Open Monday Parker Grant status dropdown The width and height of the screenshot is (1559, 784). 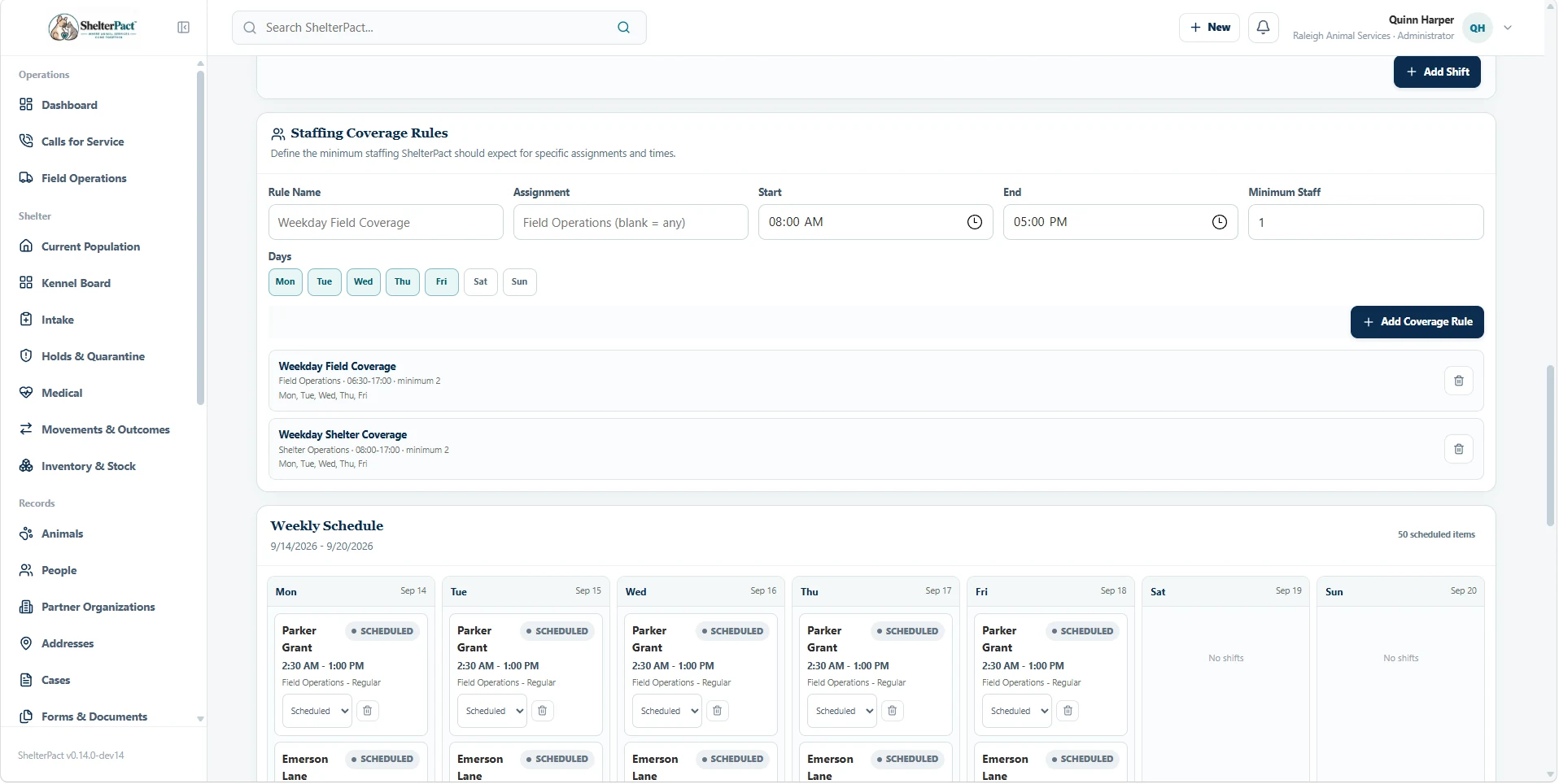[317, 711]
